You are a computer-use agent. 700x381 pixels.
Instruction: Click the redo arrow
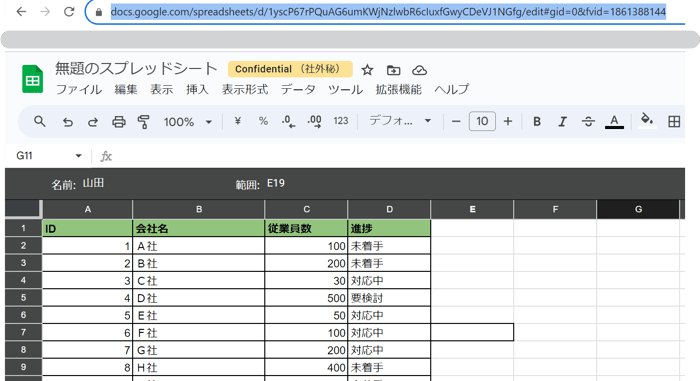[92, 121]
